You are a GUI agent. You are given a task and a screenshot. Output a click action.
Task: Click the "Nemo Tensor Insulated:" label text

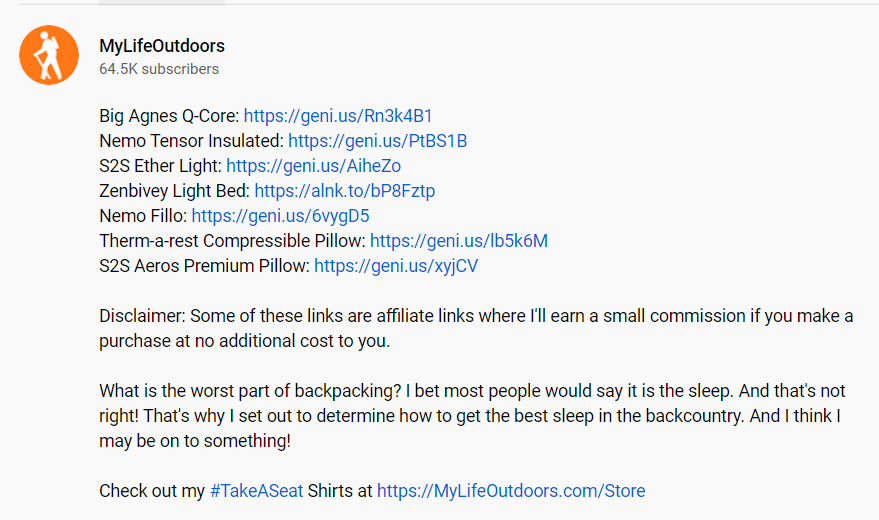click(191, 141)
